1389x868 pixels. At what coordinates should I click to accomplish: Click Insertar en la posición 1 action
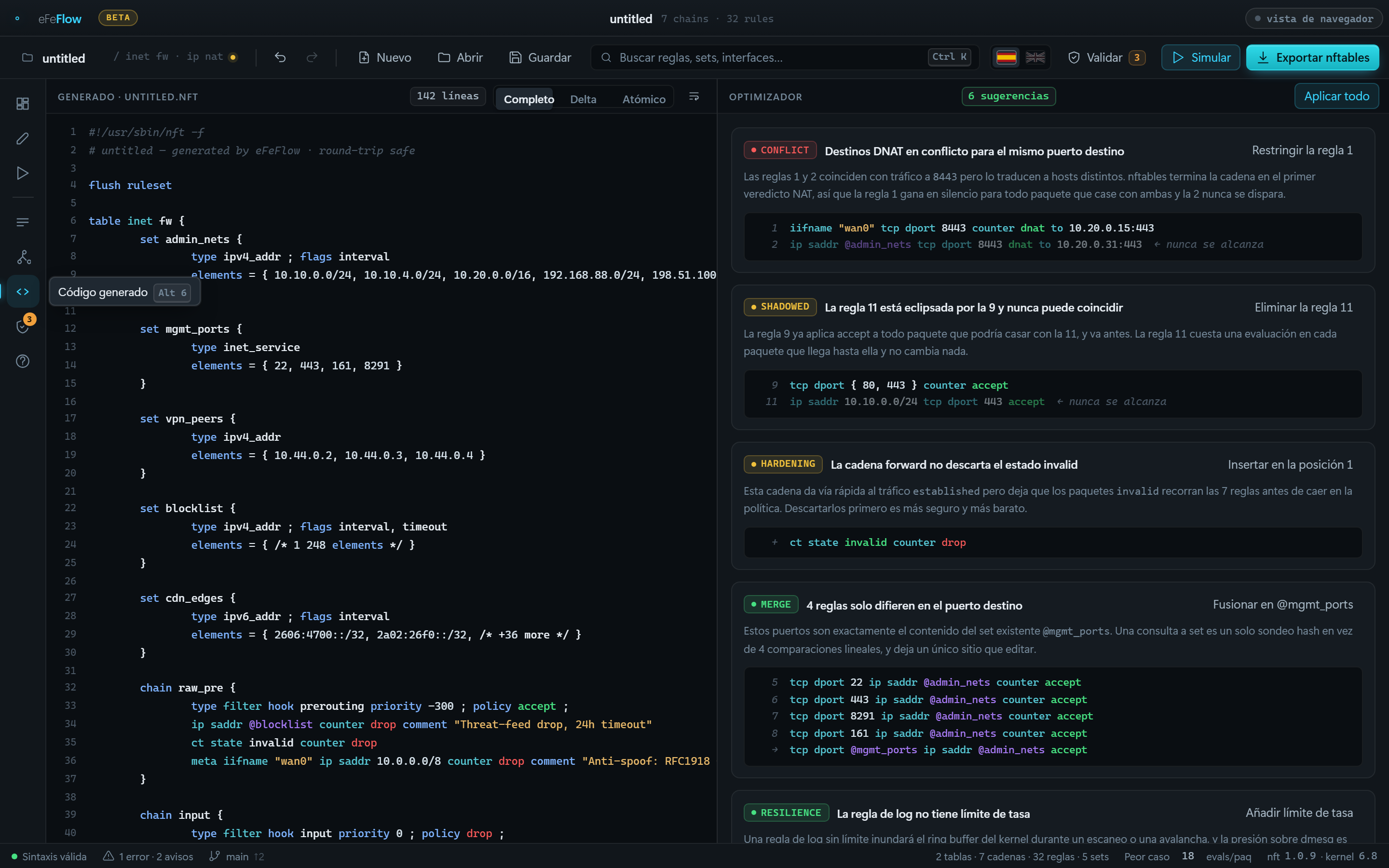(1290, 464)
